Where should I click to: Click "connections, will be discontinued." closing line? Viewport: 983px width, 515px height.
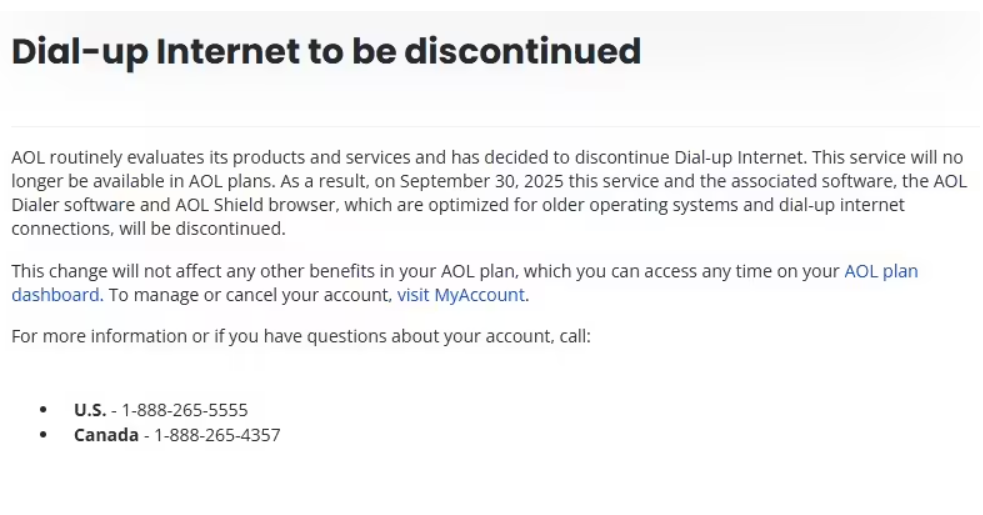tap(149, 229)
